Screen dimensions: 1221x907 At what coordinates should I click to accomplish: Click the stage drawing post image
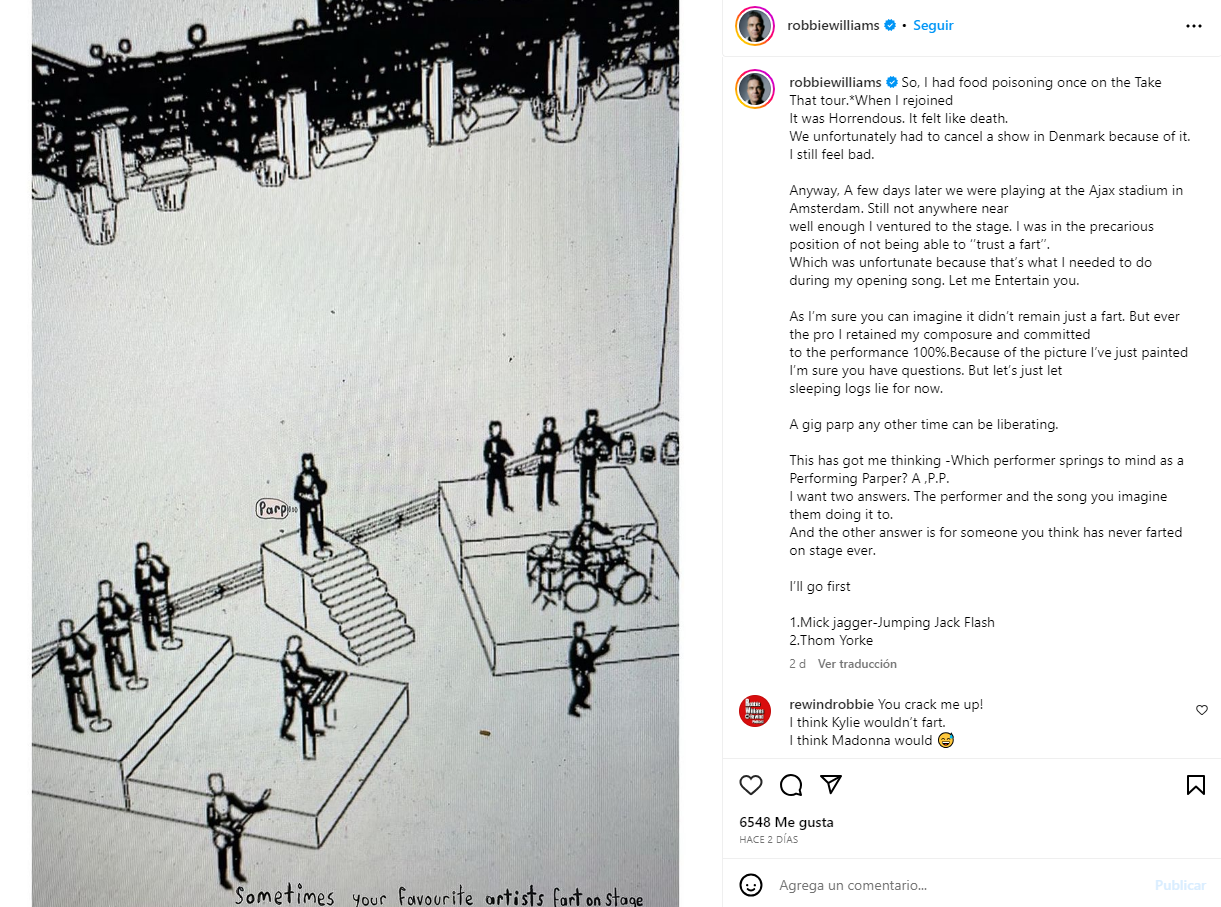pos(355,453)
